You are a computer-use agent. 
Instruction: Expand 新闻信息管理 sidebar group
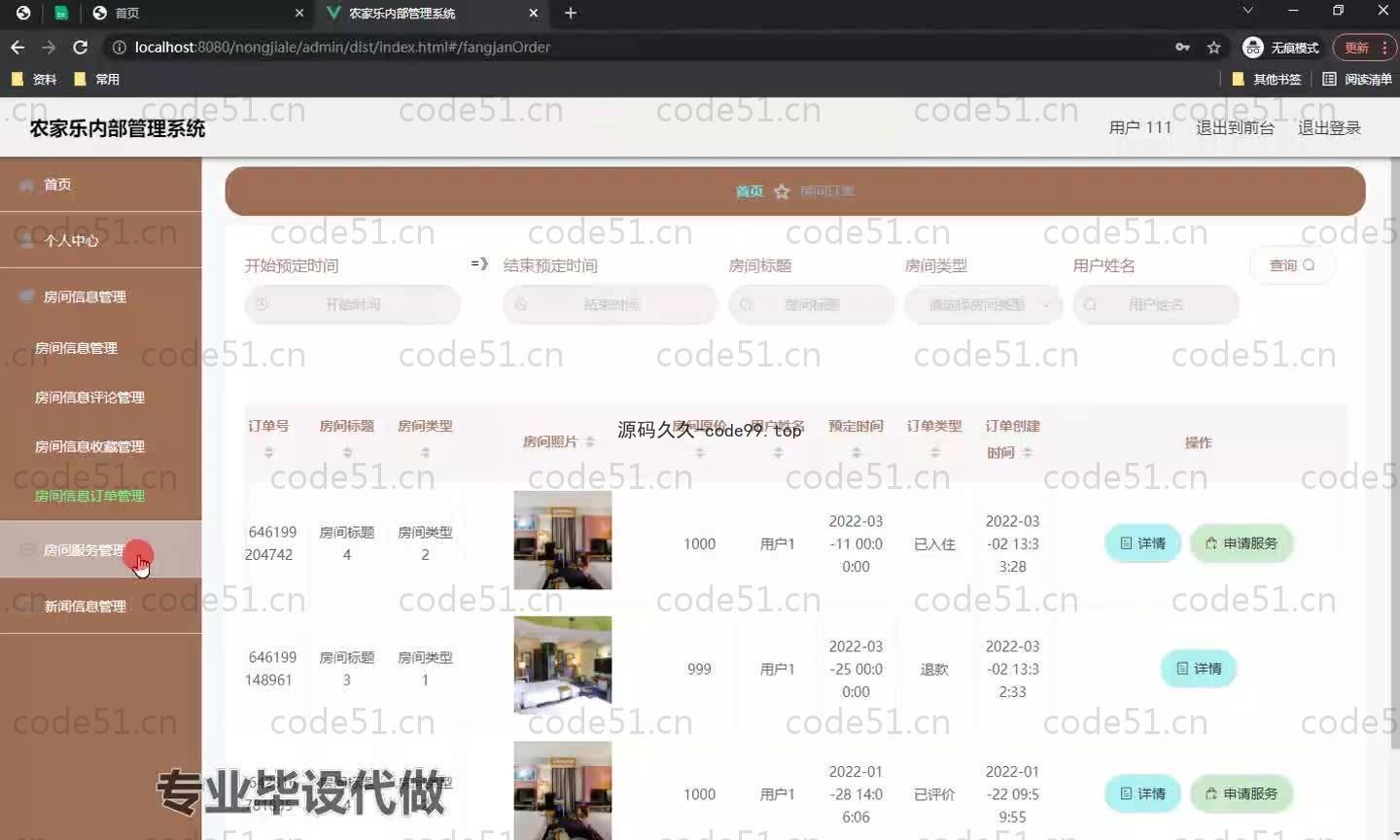coord(101,606)
